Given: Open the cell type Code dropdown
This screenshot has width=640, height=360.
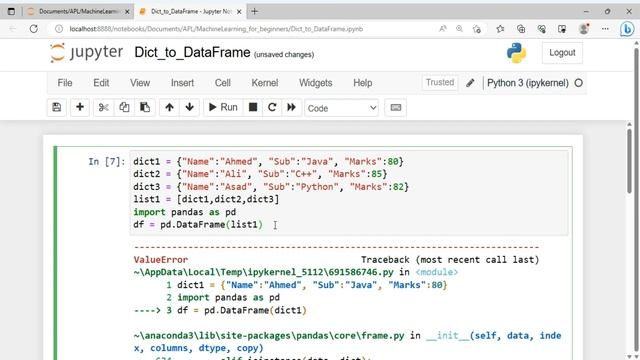Looking at the screenshot, I should (x=341, y=108).
